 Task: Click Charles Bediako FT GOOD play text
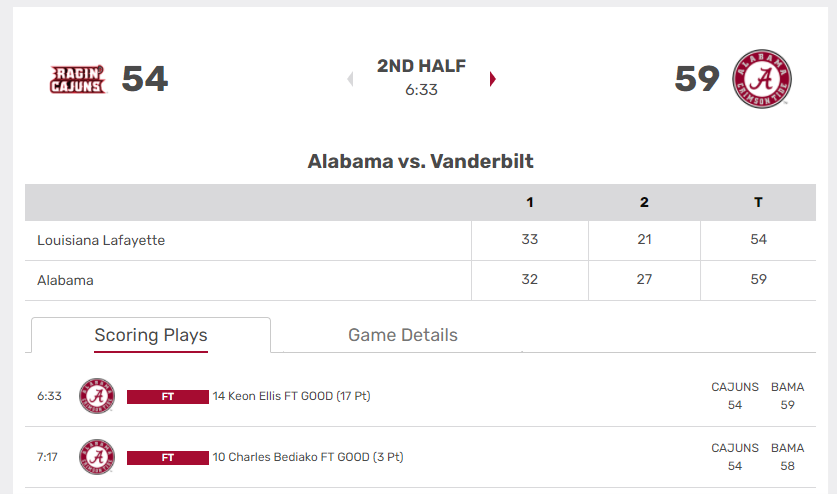[307, 457]
